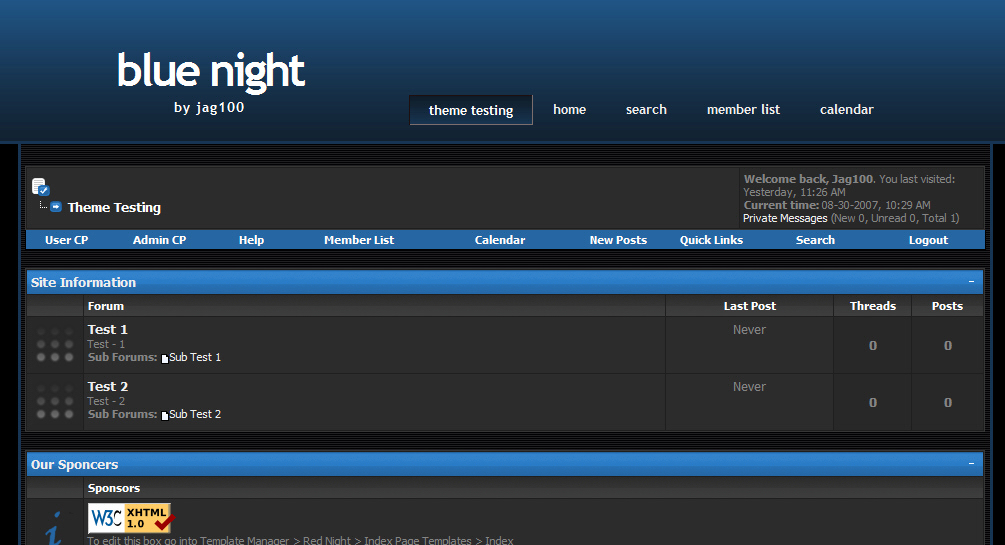1005x545 pixels.
Task: Open the Search dropdown in navbar
Action: [x=815, y=240]
